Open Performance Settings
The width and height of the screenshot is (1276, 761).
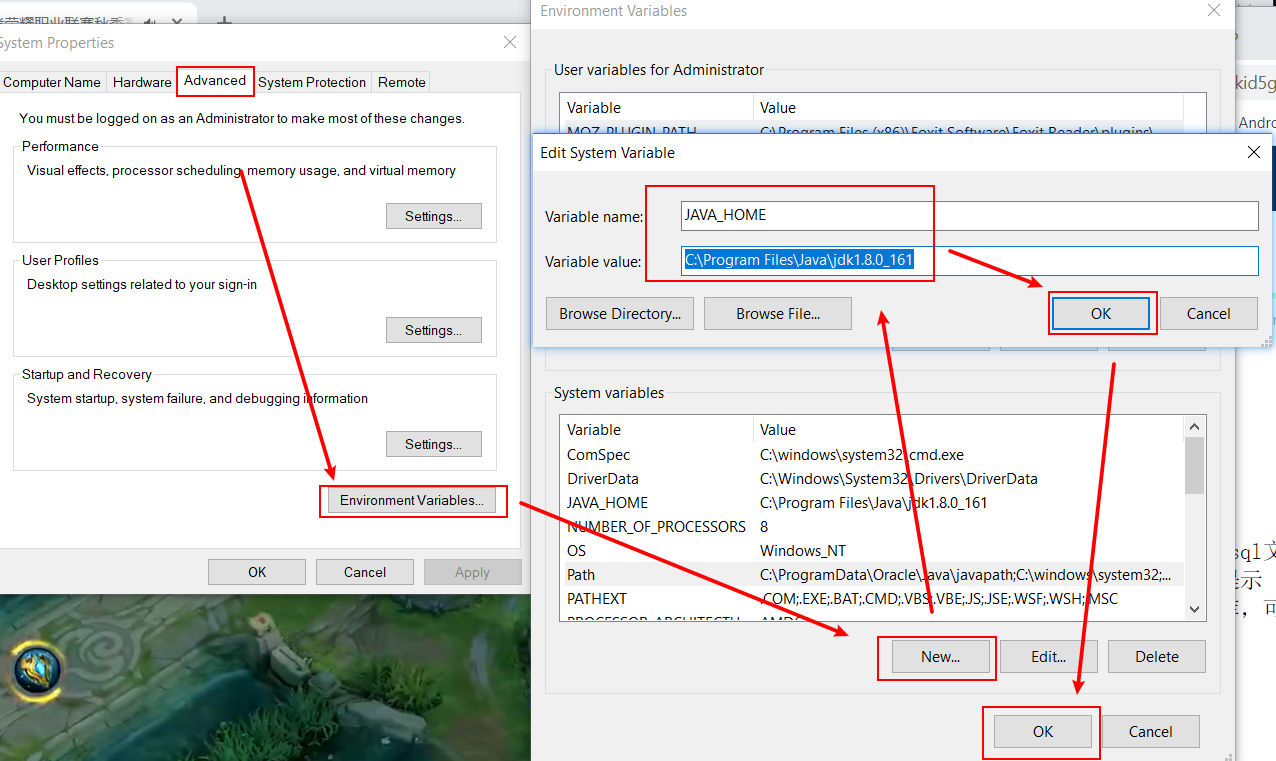(433, 216)
